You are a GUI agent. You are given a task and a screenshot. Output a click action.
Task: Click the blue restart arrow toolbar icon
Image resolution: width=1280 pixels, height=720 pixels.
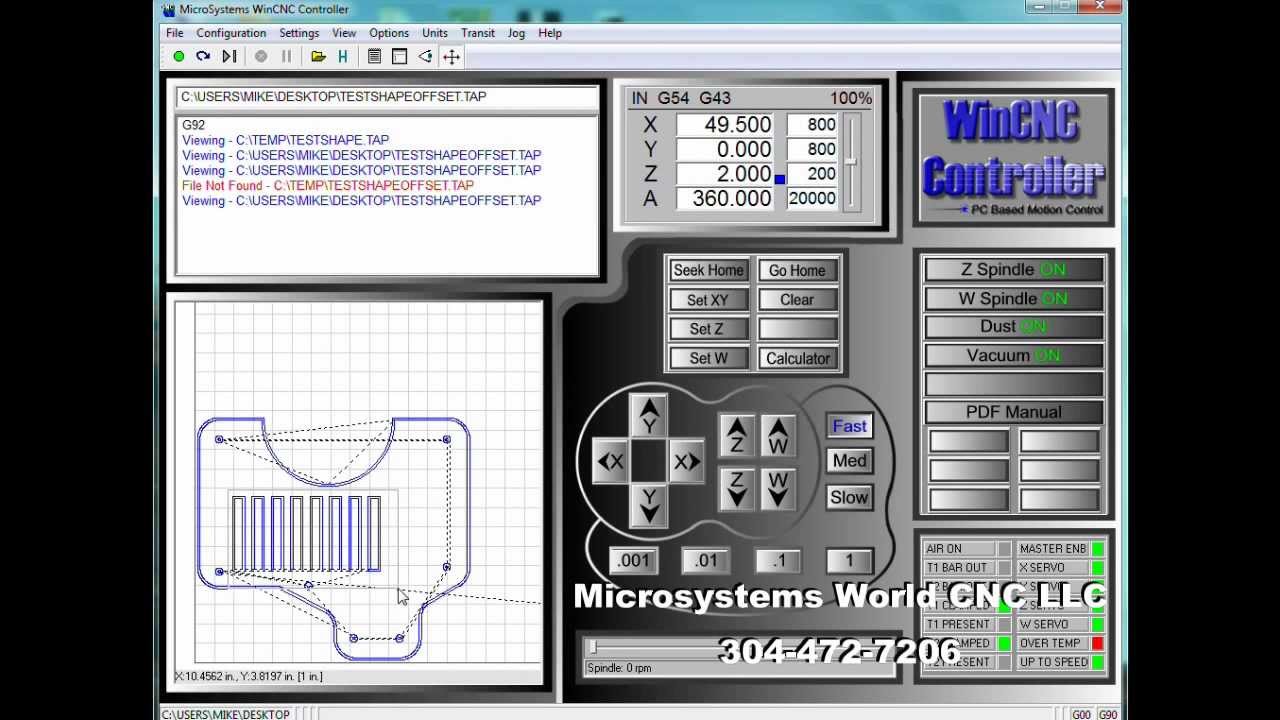click(x=203, y=57)
